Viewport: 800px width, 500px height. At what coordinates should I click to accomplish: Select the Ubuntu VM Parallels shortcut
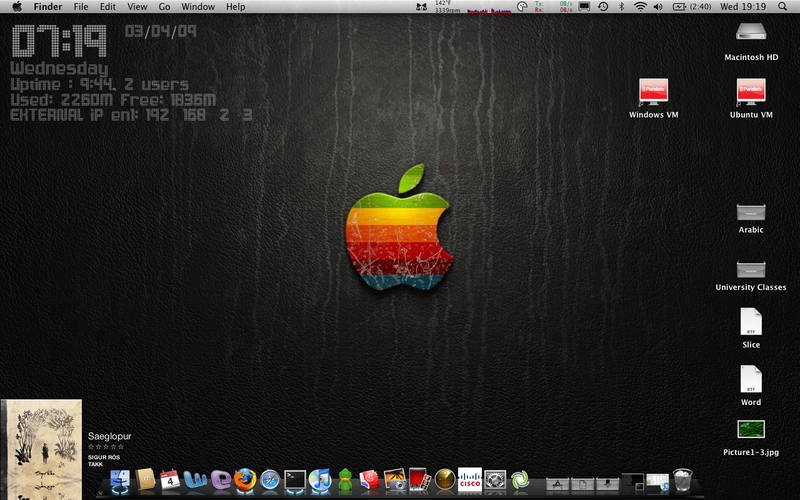(x=751, y=98)
